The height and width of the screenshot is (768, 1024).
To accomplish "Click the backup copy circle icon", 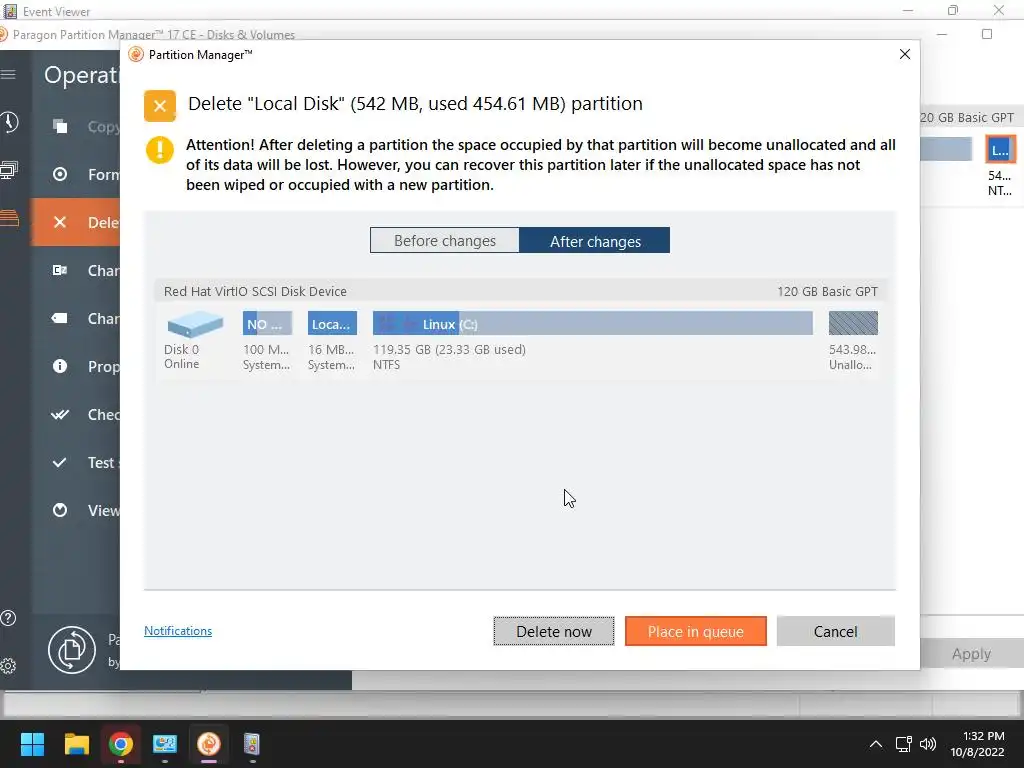I will (72, 650).
